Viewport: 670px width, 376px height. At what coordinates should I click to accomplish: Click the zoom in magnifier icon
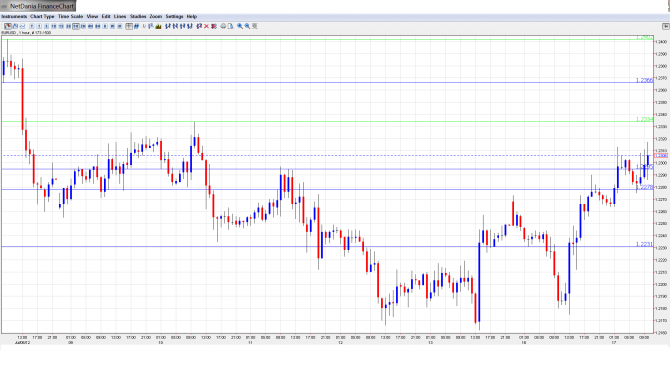[240, 26]
